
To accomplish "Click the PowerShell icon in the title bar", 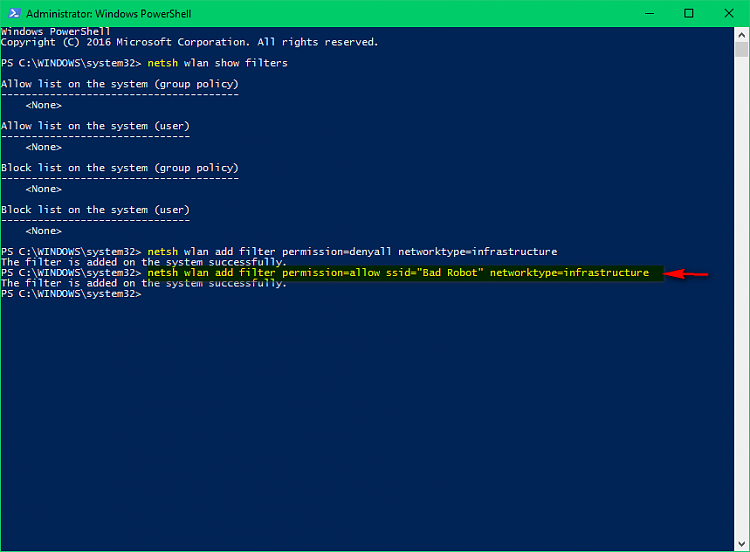I will tap(13, 14).
